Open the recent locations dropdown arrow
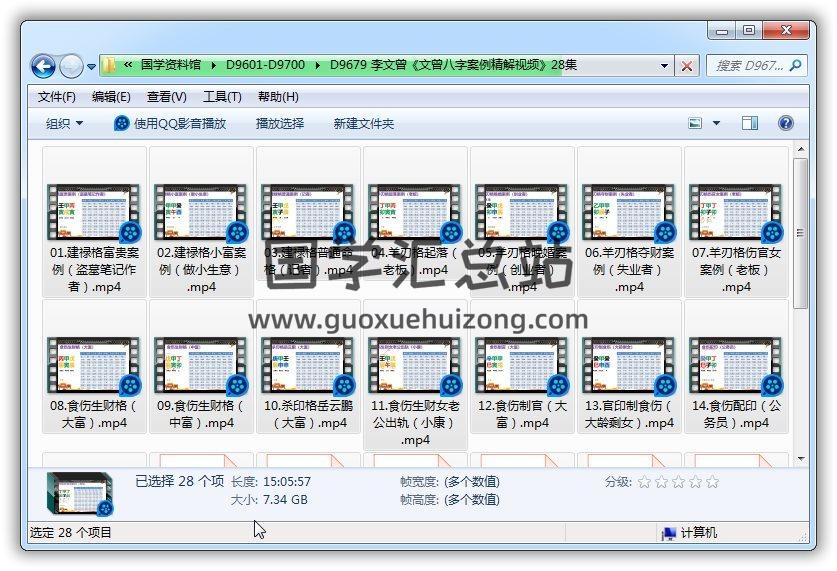The width and height of the screenshot is (837, 571). click(91, 67)
